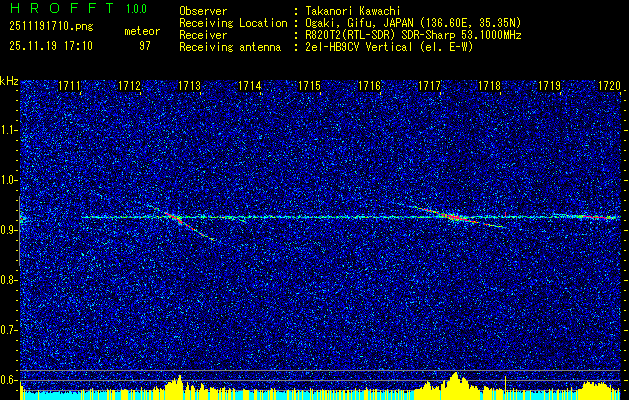Click the 1715 time marker
The width and height of the screenshot is (629, 400).
(309, 85)
